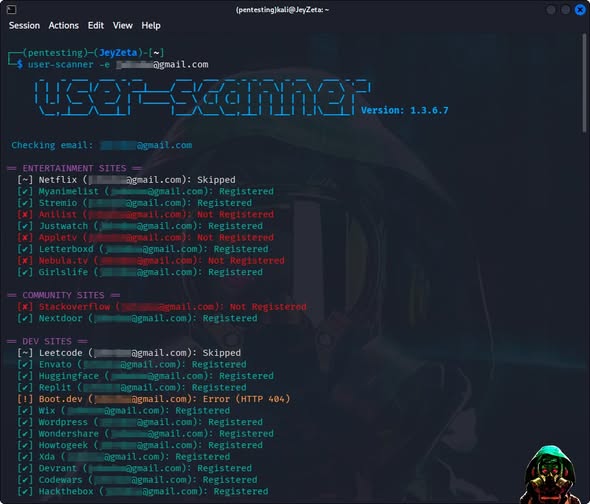590x504 pixels.
Task: Click the Nebula.tv Not Registered line
Action: [x=151, y=260]
